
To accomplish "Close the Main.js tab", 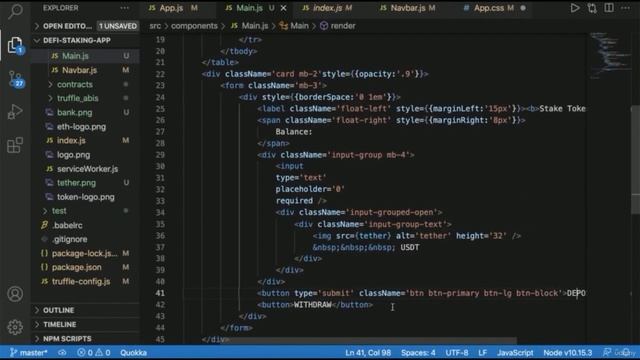I will [284, 8].
